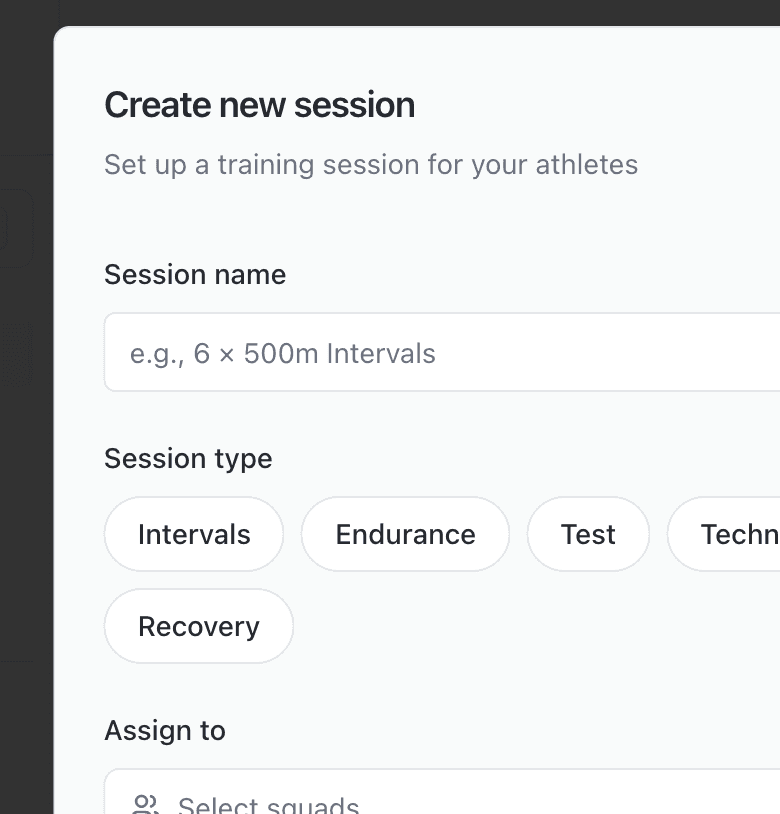Screen dimensions: 780x814
Task: Click the '6 × 500m Intervals' placeholder text
Action: coord(314,354)
